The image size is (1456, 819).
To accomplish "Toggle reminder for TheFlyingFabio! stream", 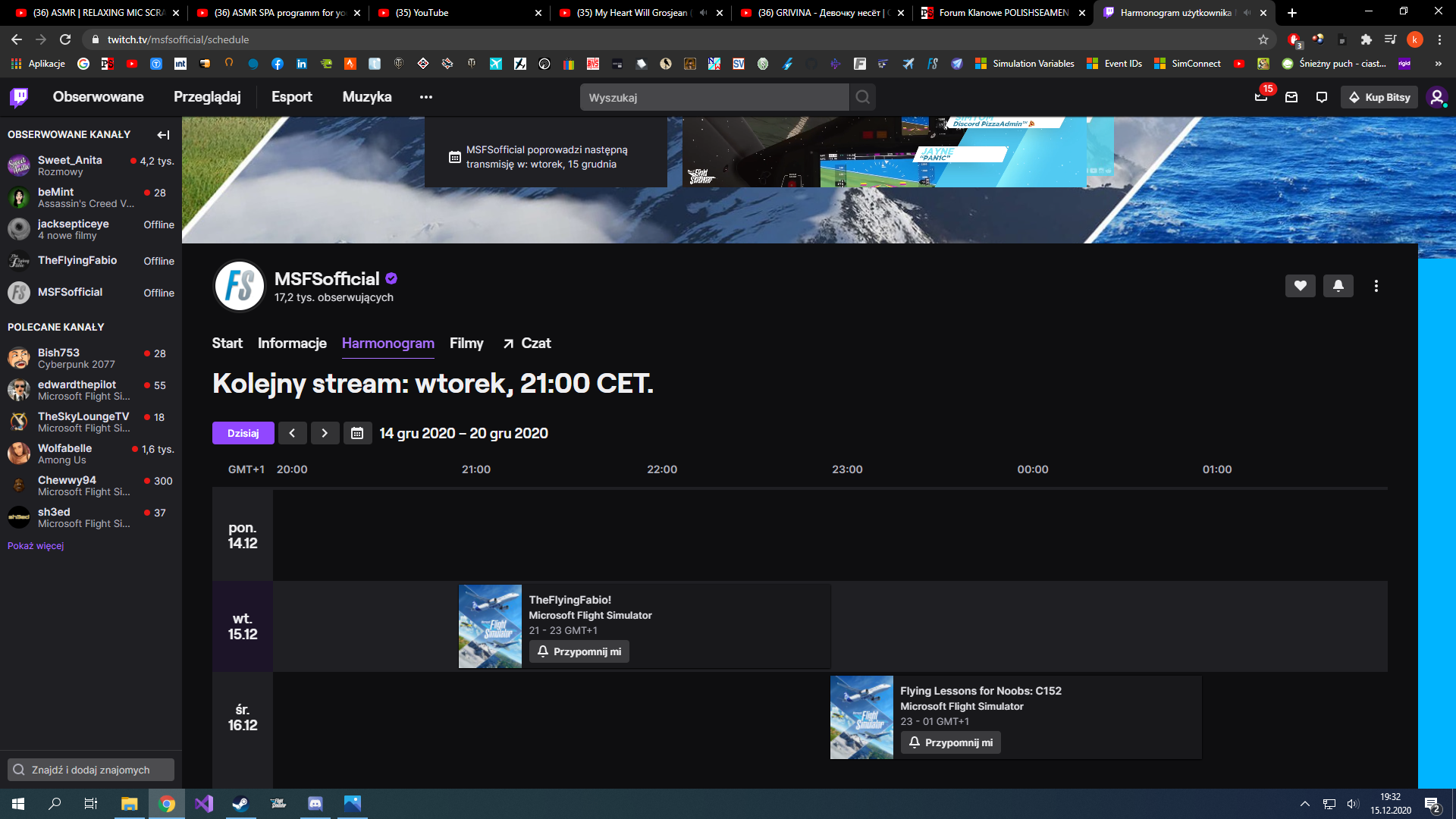I will 579,651.
